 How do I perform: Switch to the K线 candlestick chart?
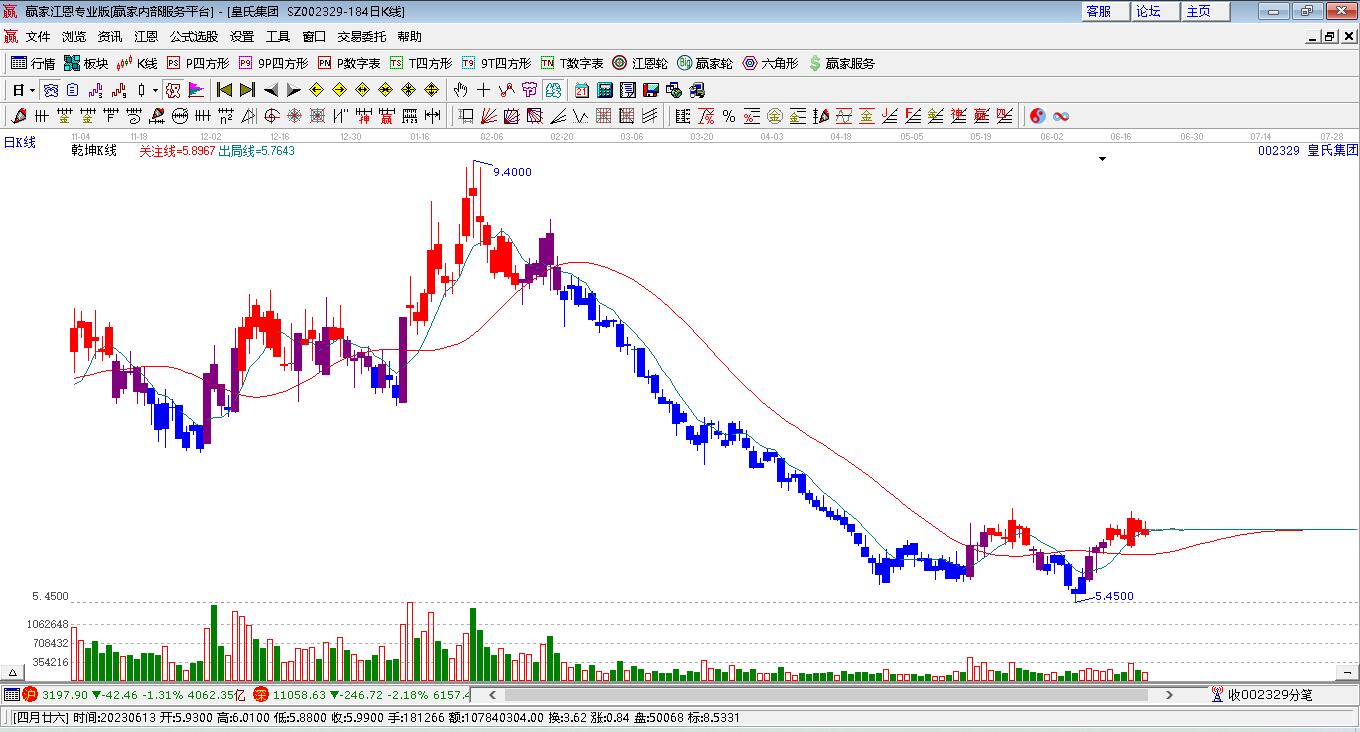click(137, 63)
